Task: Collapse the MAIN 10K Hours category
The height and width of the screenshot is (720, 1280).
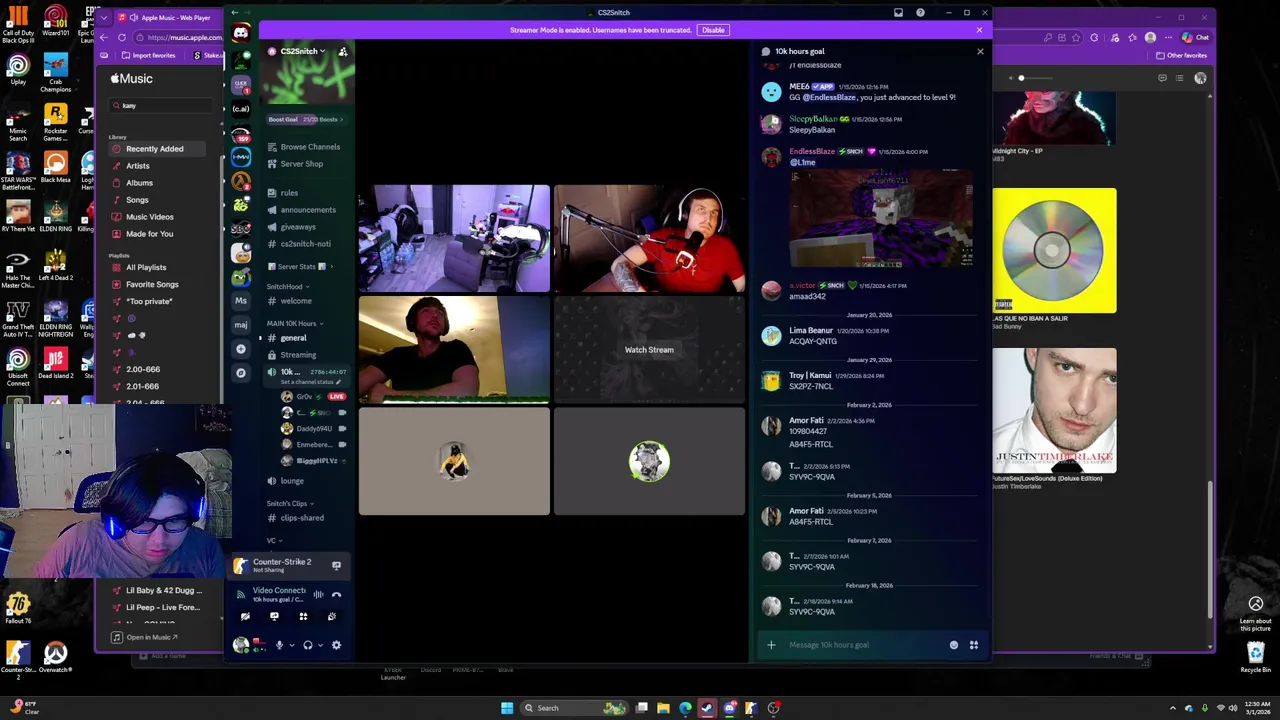Action: coord(295,324)
